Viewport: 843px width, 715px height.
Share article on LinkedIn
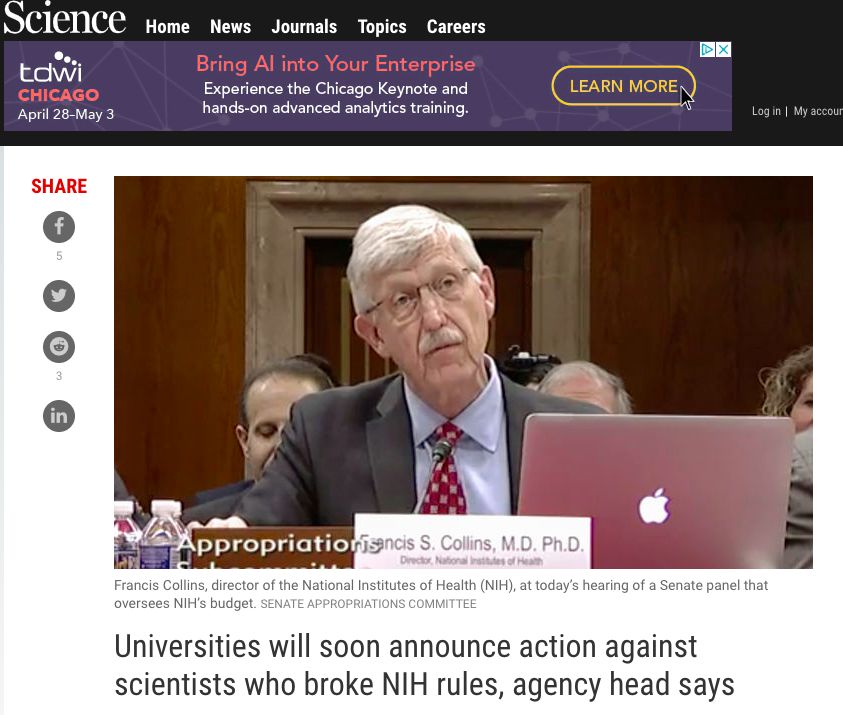59,416
